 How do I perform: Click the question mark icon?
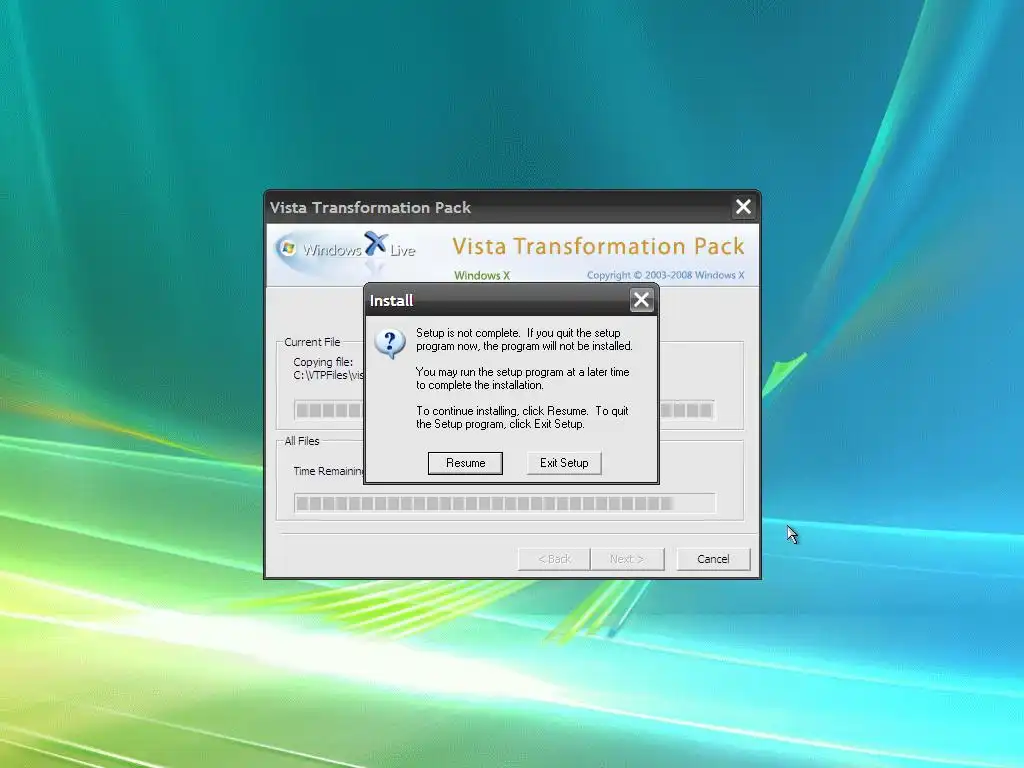point(390,343)
